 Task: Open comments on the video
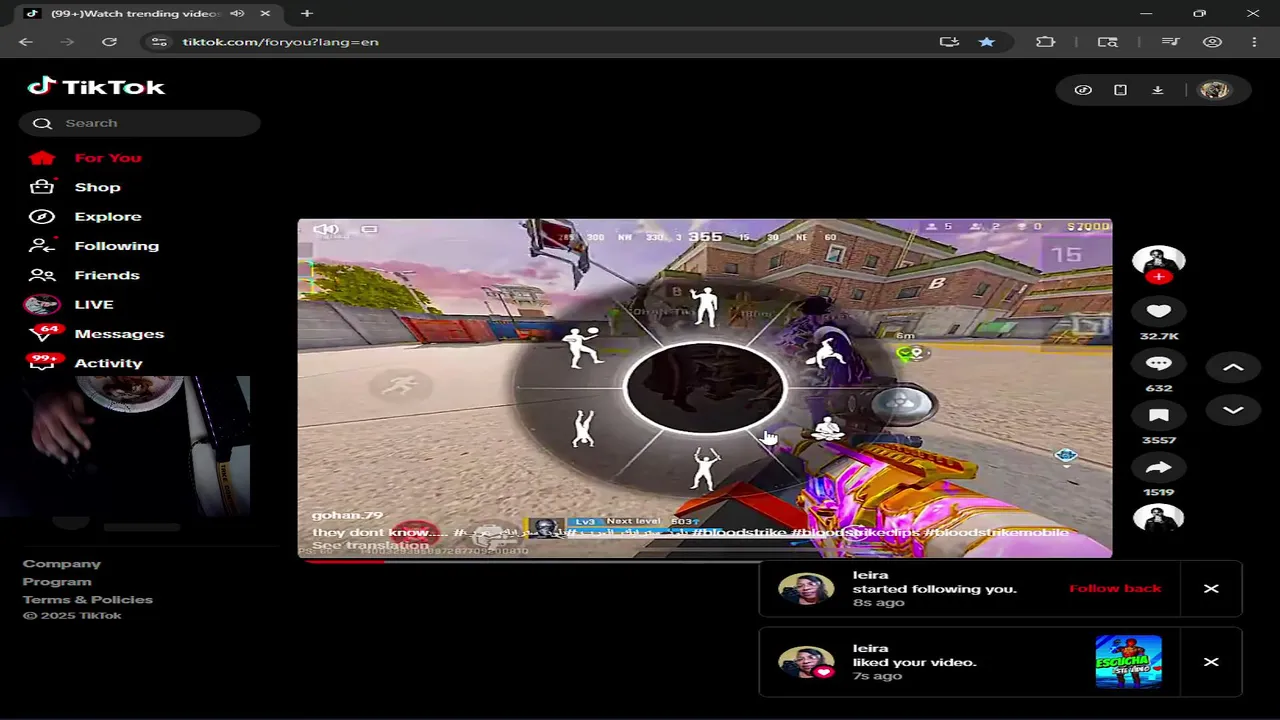[x=1158, y=363]
